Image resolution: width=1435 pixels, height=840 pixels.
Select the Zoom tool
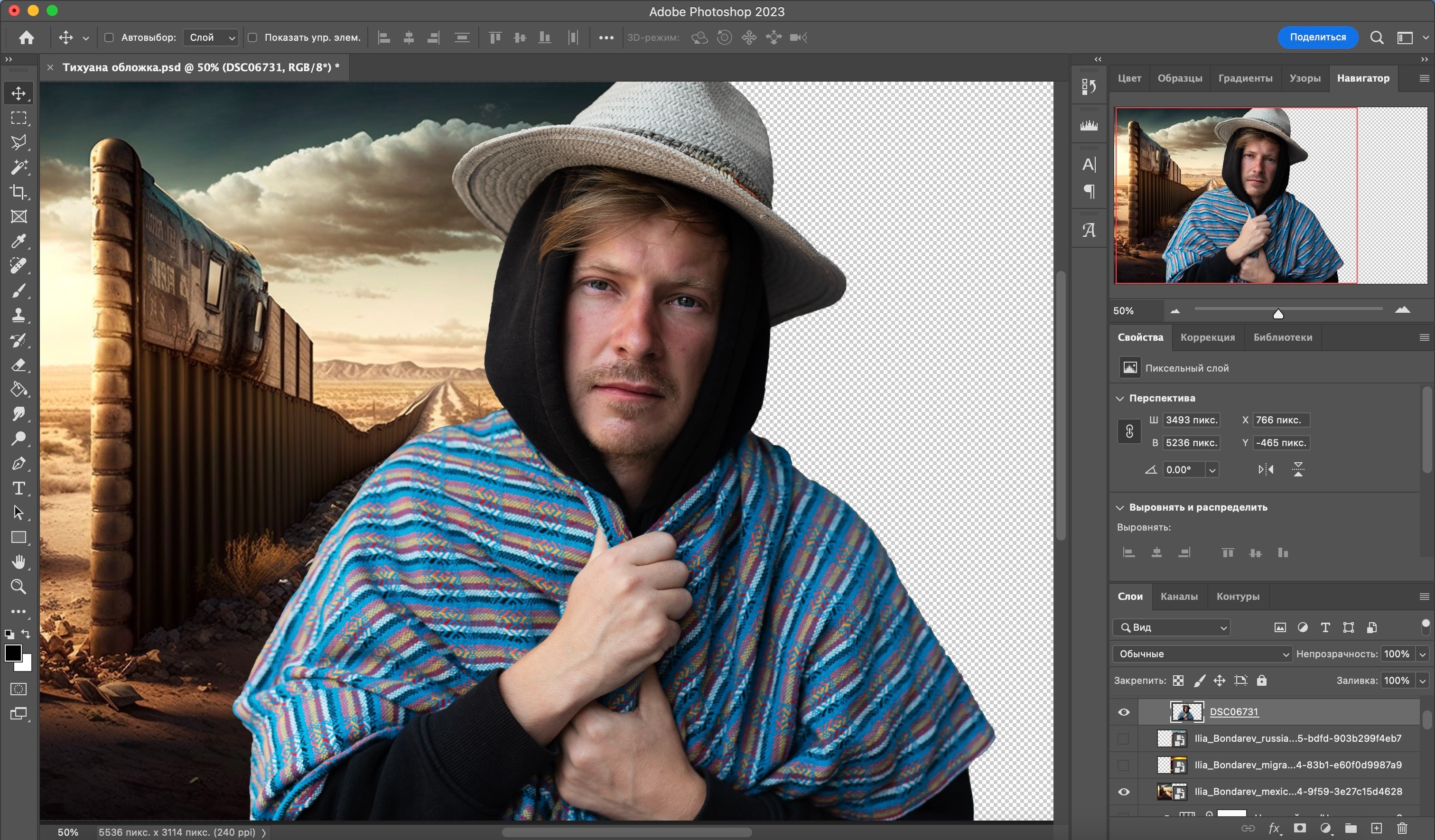18,587
